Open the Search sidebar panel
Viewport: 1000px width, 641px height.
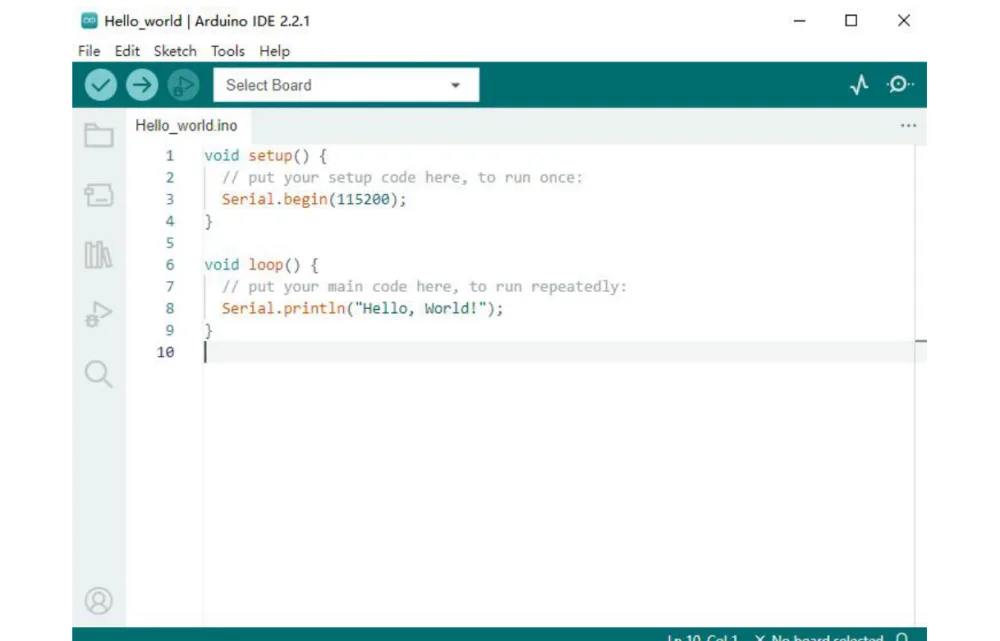pos(98,374)
